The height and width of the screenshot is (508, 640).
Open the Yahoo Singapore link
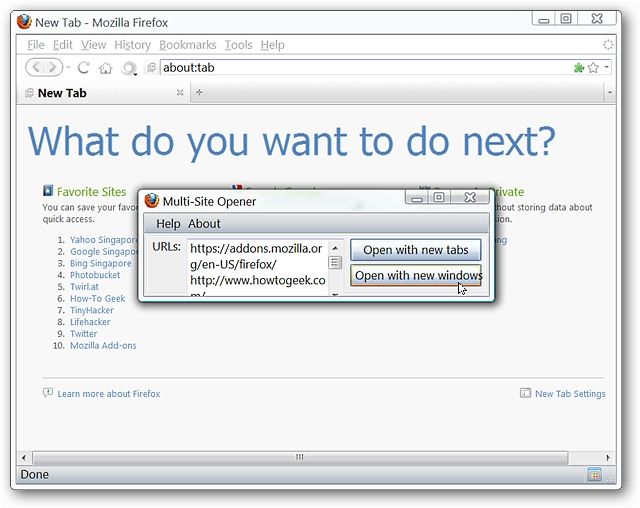[x=104, y=240]
